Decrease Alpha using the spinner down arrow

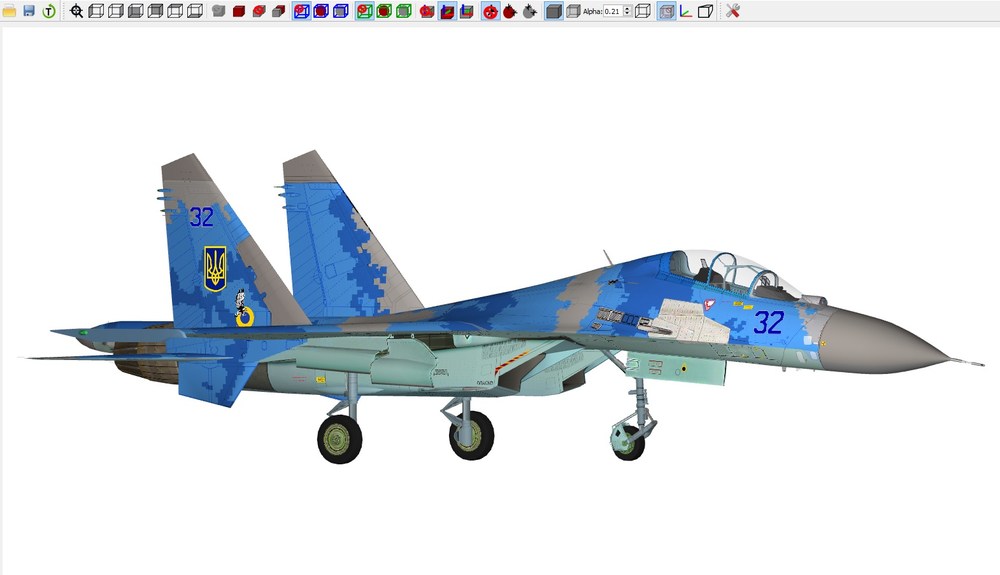point(628,13)
